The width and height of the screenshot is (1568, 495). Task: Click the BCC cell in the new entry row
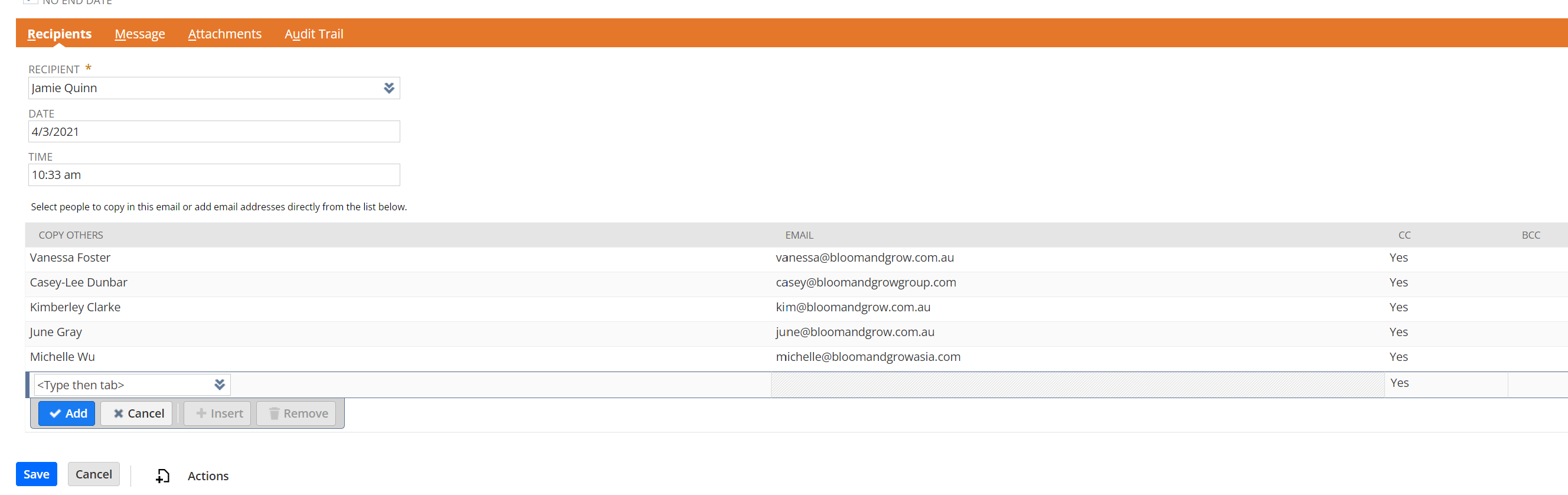(1537, 383)
